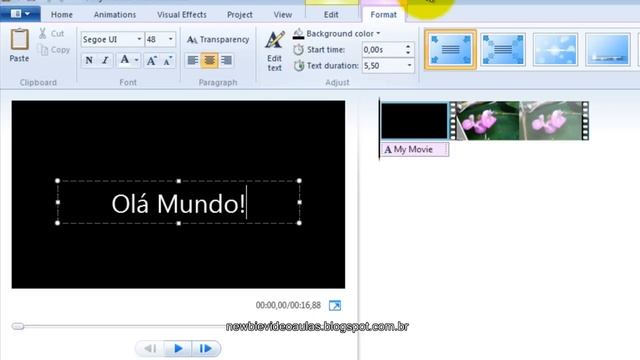Adjust text Transparency
This screenshot has width=640, height=360.
point(218,40)
